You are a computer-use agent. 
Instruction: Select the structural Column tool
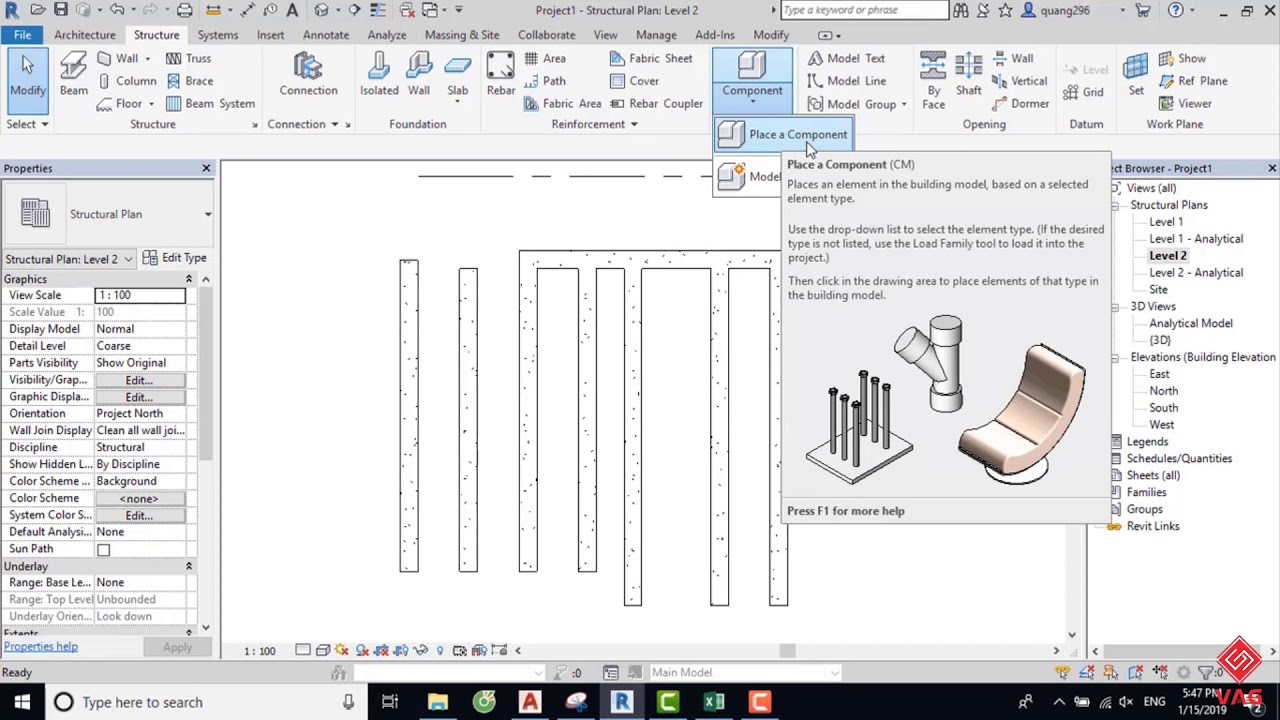coord(126,81)
